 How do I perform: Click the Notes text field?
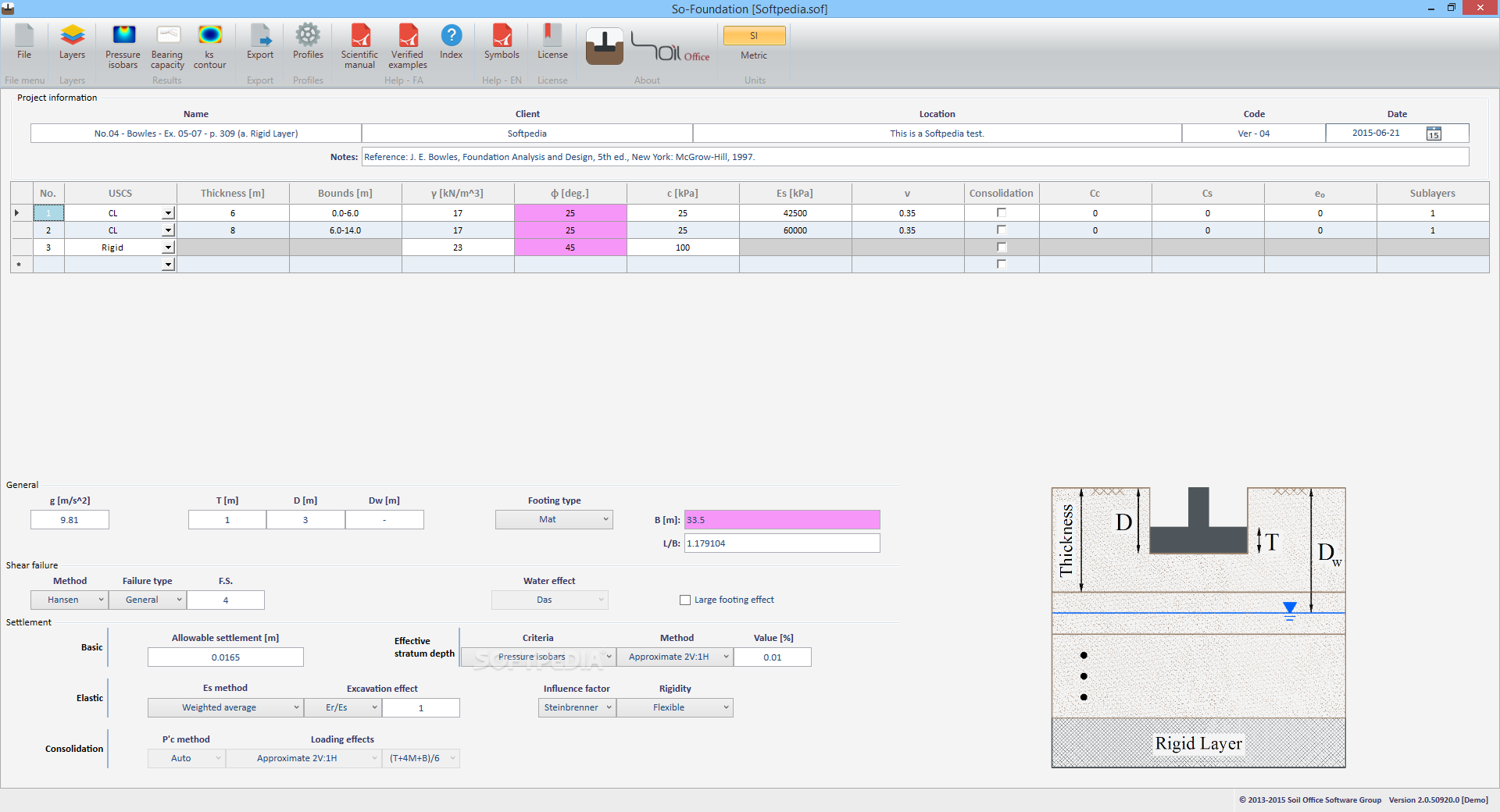pos(915,157)
